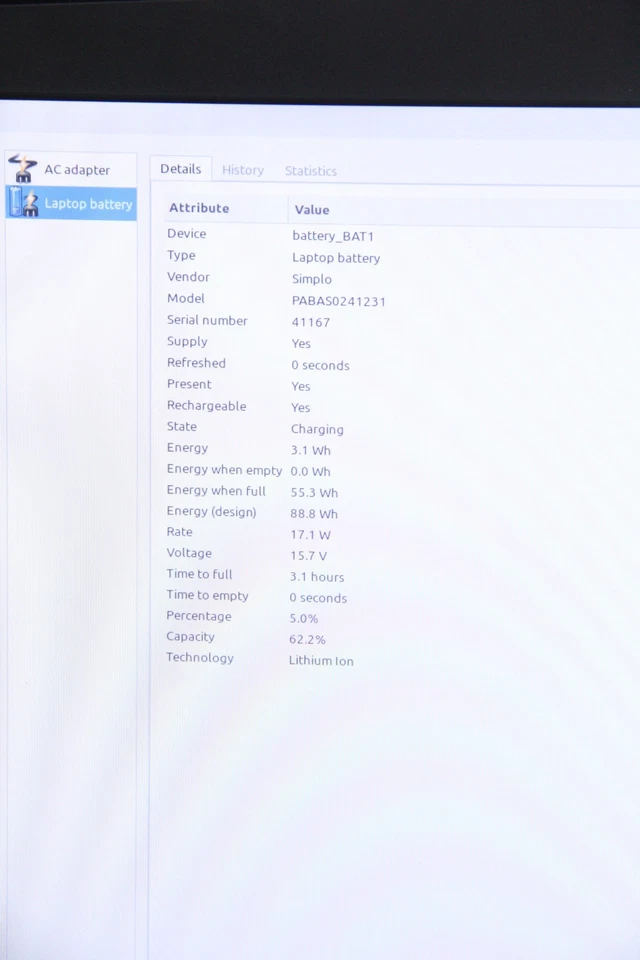Image resolution: width=640 pixels, height=960 pixels.
Task: Select the Present attribute row
Action: pyautogui.click(x=189, y=384)
